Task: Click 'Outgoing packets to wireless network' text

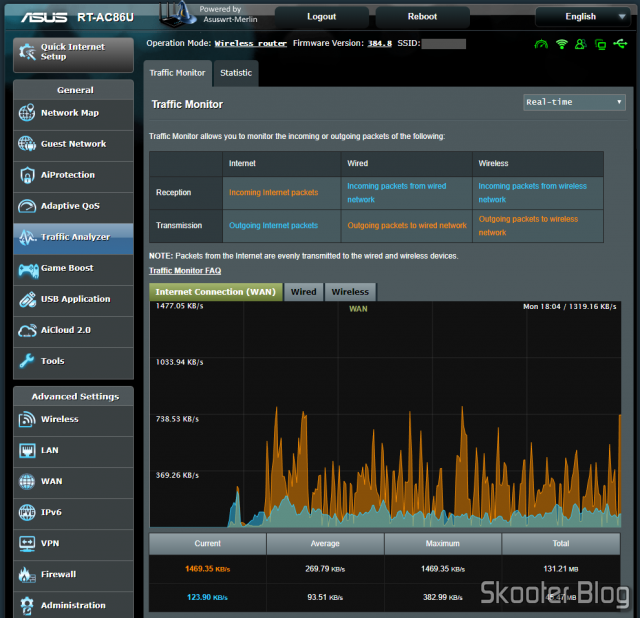Action: pyautogui.click(x=528, y=226)
